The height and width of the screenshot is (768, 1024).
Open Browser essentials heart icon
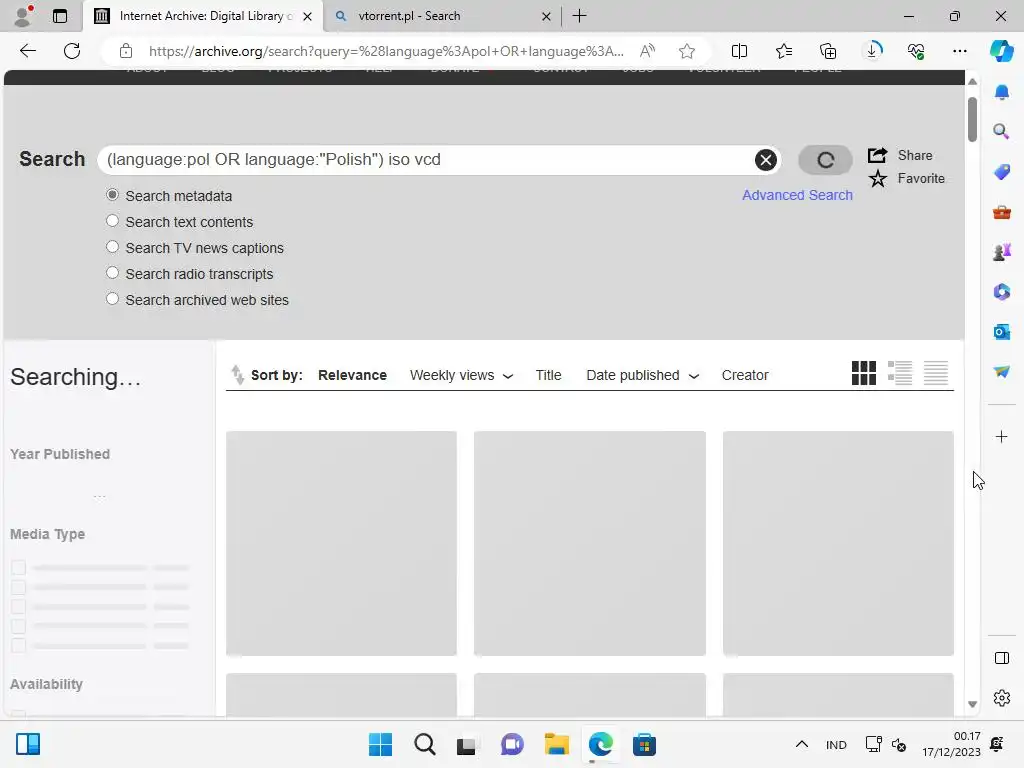coord(916,51)
